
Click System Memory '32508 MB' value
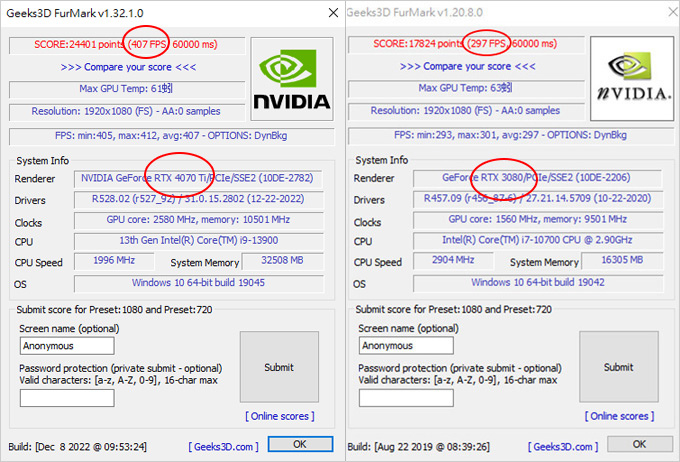pos(282,261)
